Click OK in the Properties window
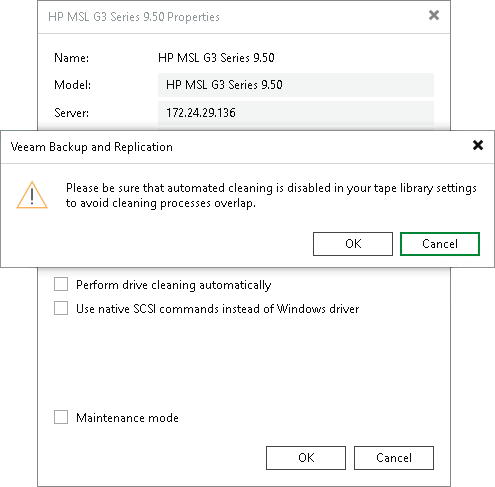 306,458
